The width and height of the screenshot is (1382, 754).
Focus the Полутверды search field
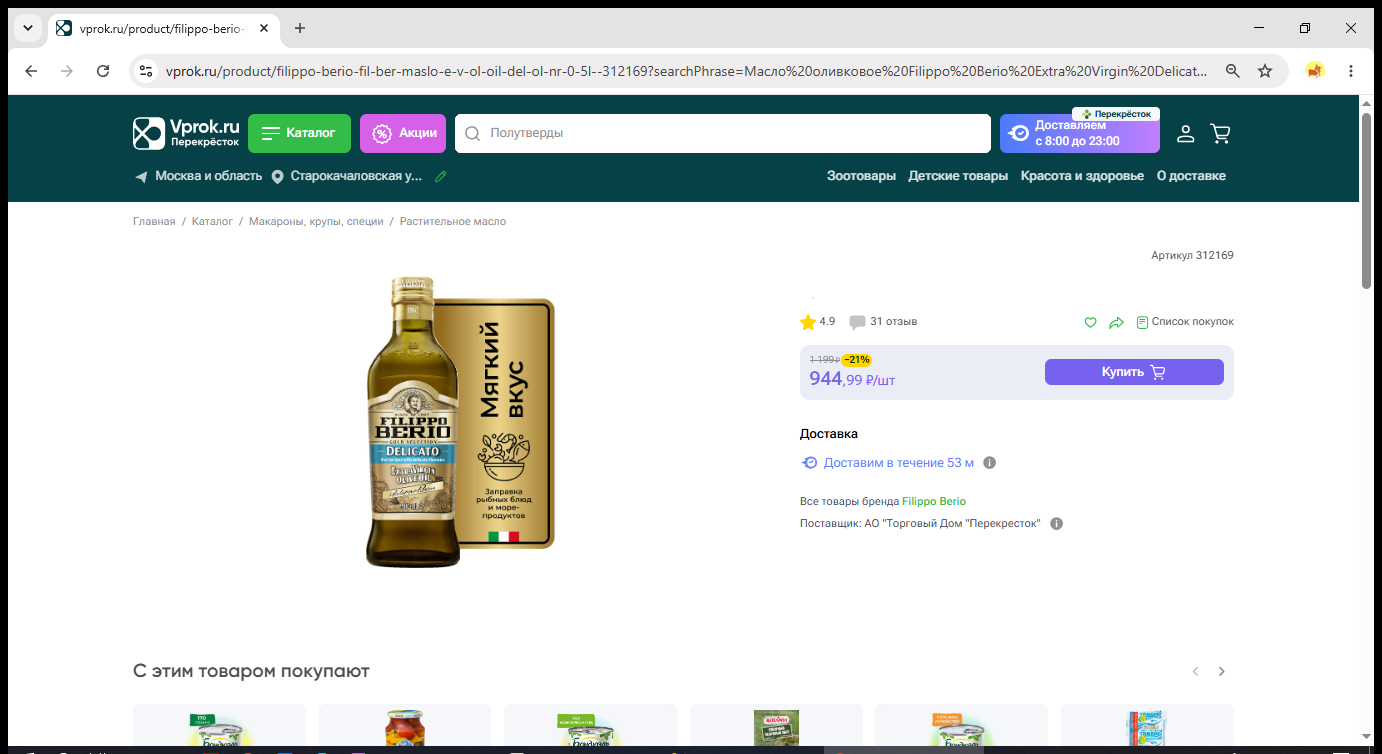pyautogui.click(x=722, y=133)
